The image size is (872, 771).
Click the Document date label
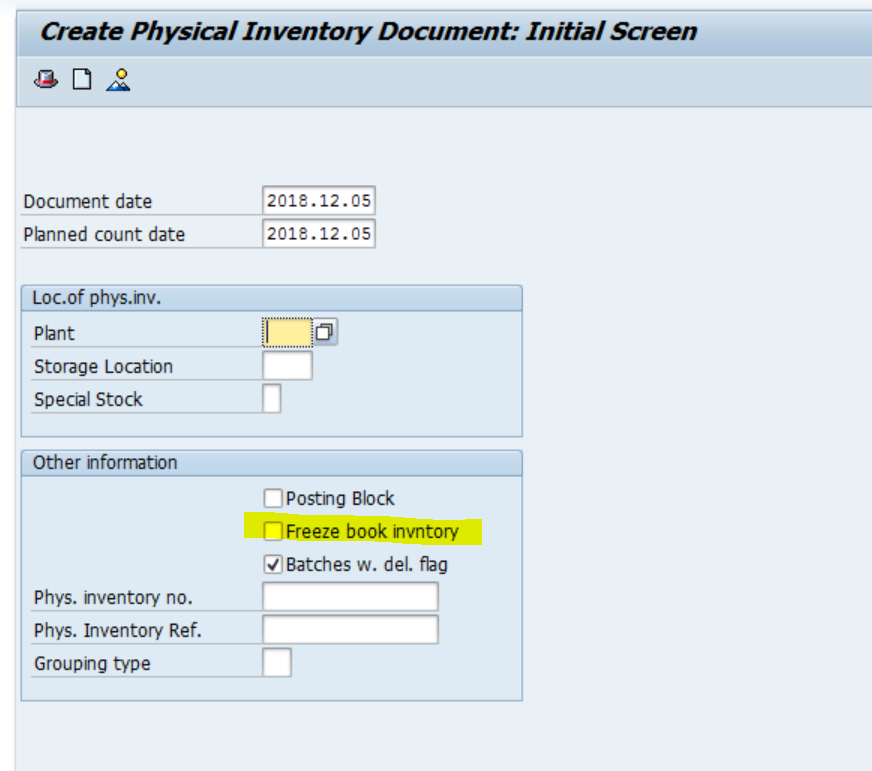(87, 201)
